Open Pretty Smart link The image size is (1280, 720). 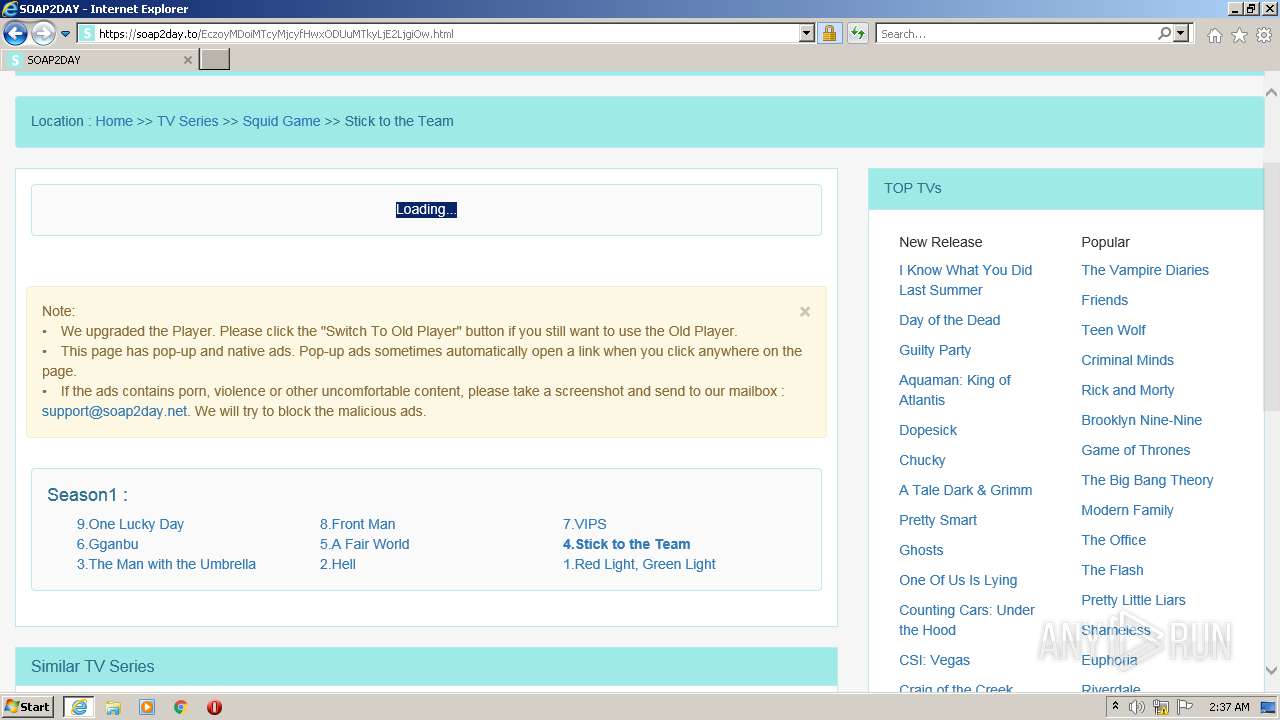[x=938, y=520]
